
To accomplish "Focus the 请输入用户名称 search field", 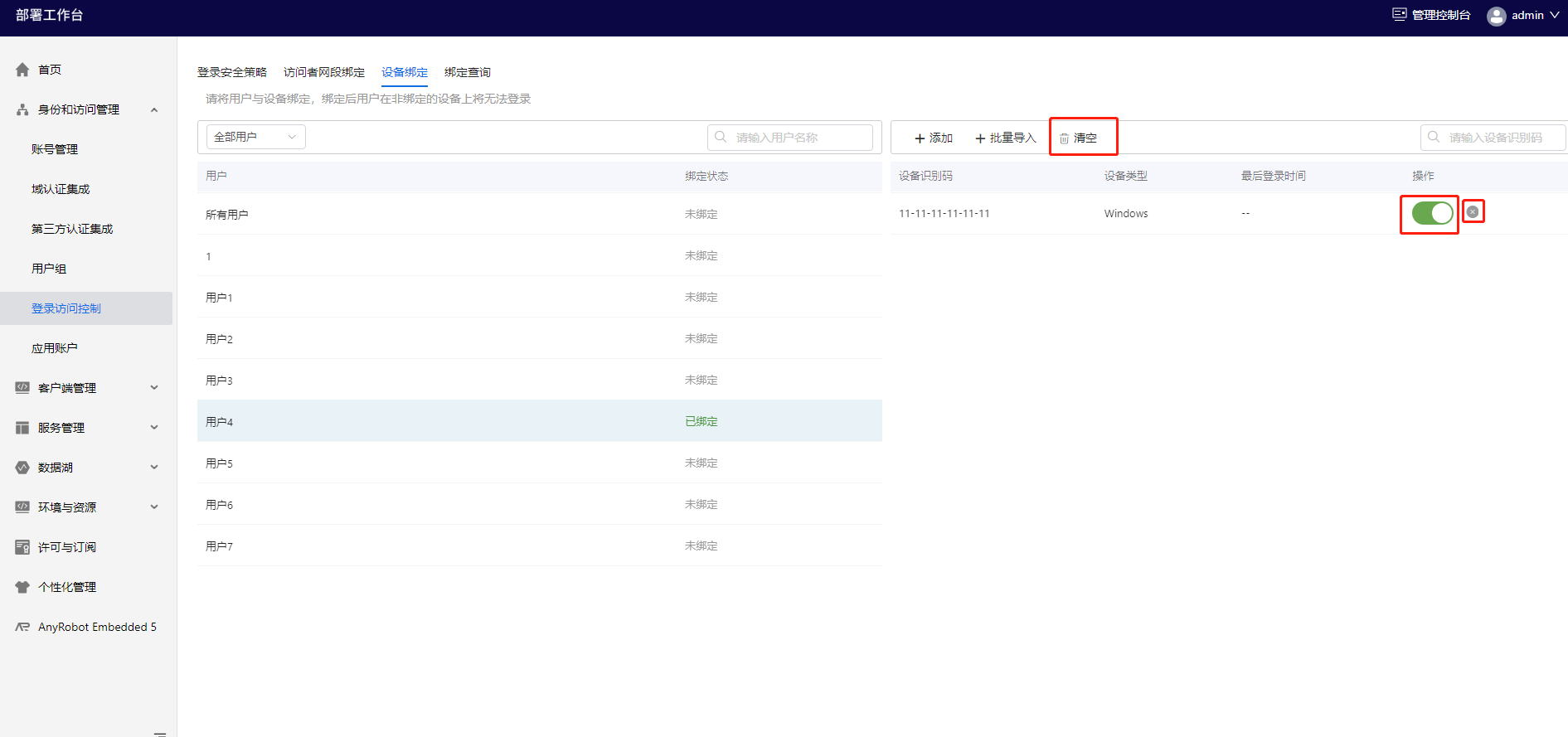I will click(790, 137).
